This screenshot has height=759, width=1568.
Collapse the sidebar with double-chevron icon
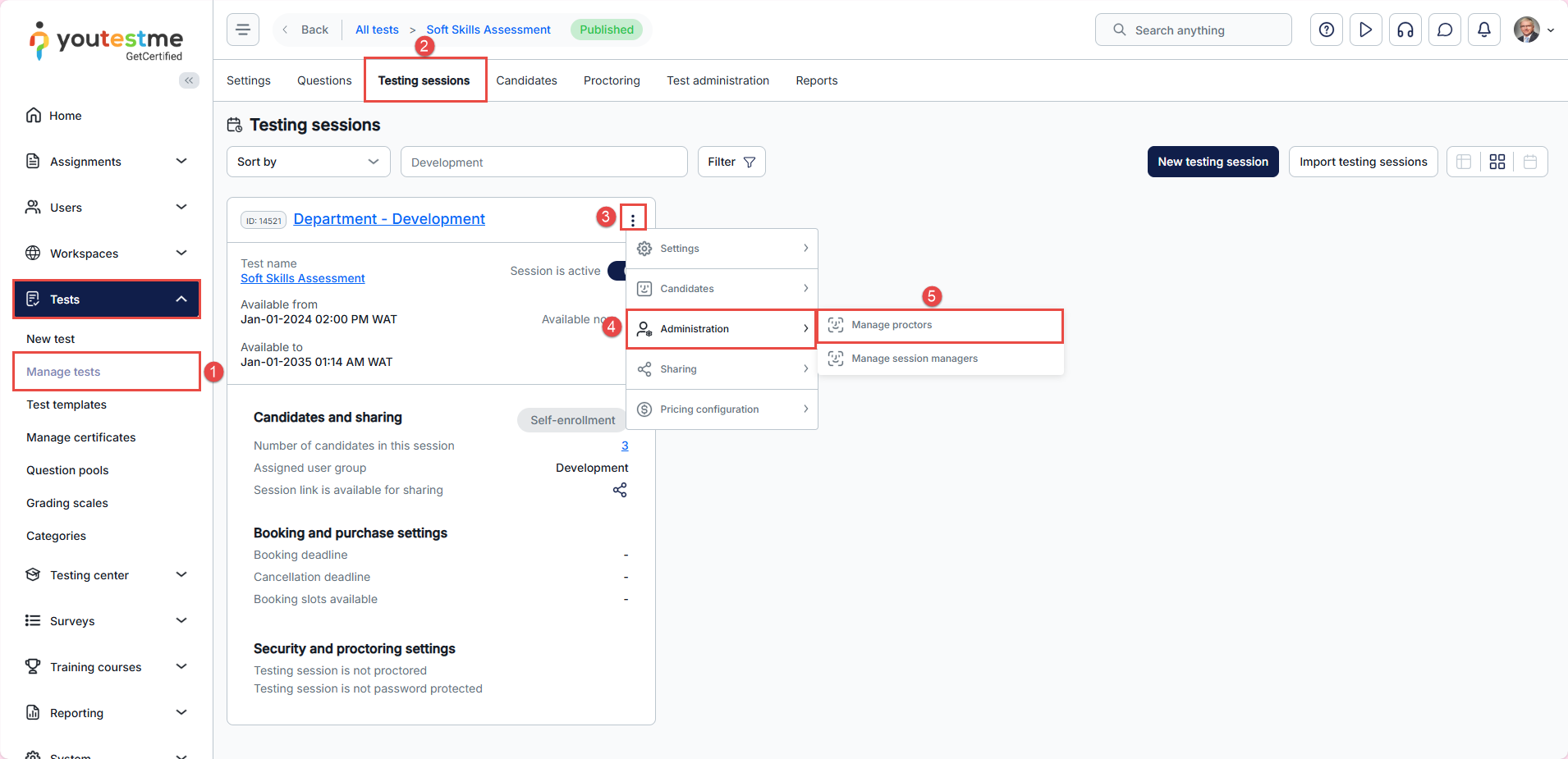coord(189,80)
